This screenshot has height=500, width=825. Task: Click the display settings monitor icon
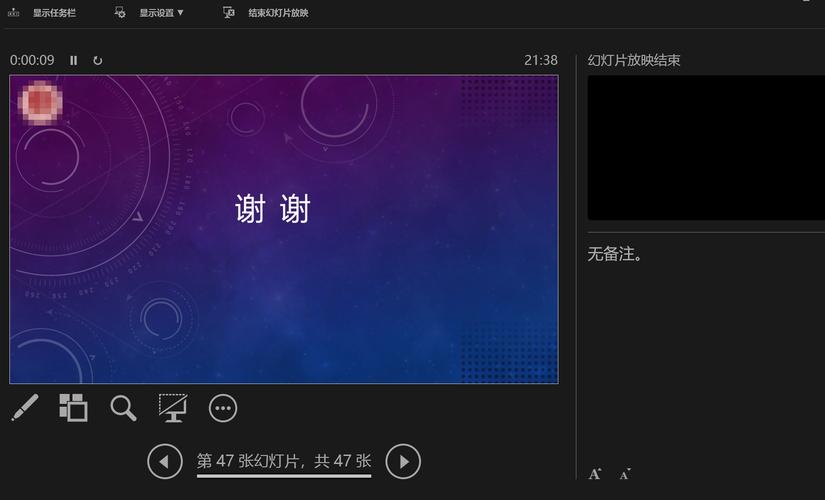(x=120, y=13)
